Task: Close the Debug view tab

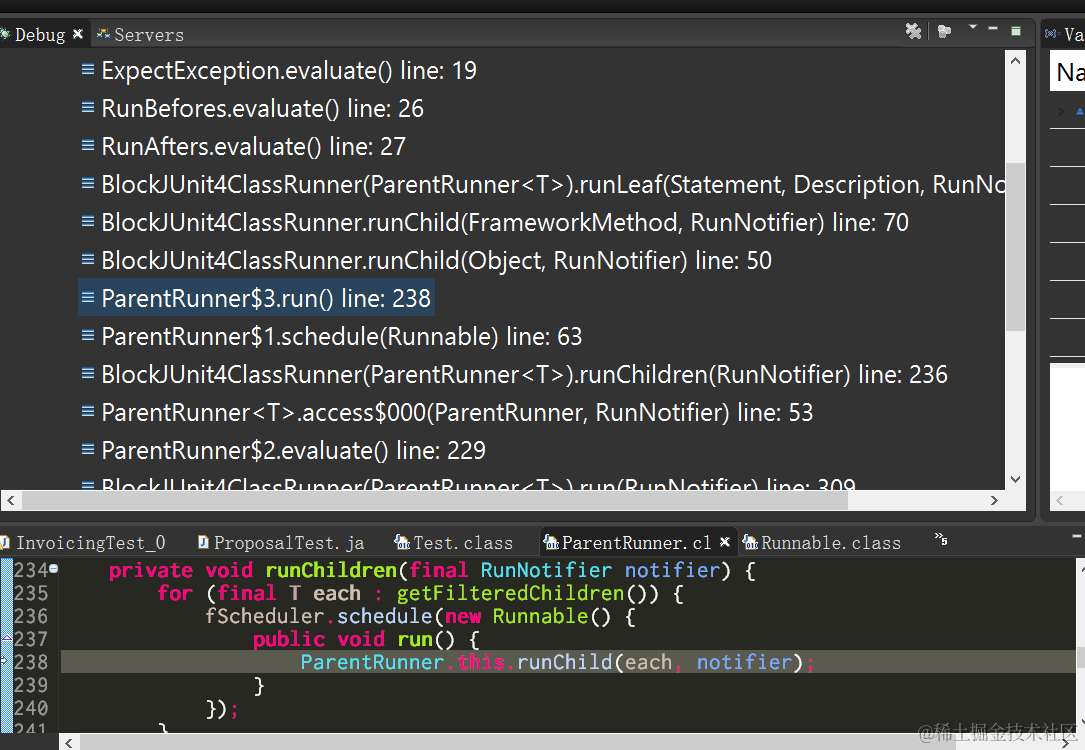Action: tap(78, 33)
